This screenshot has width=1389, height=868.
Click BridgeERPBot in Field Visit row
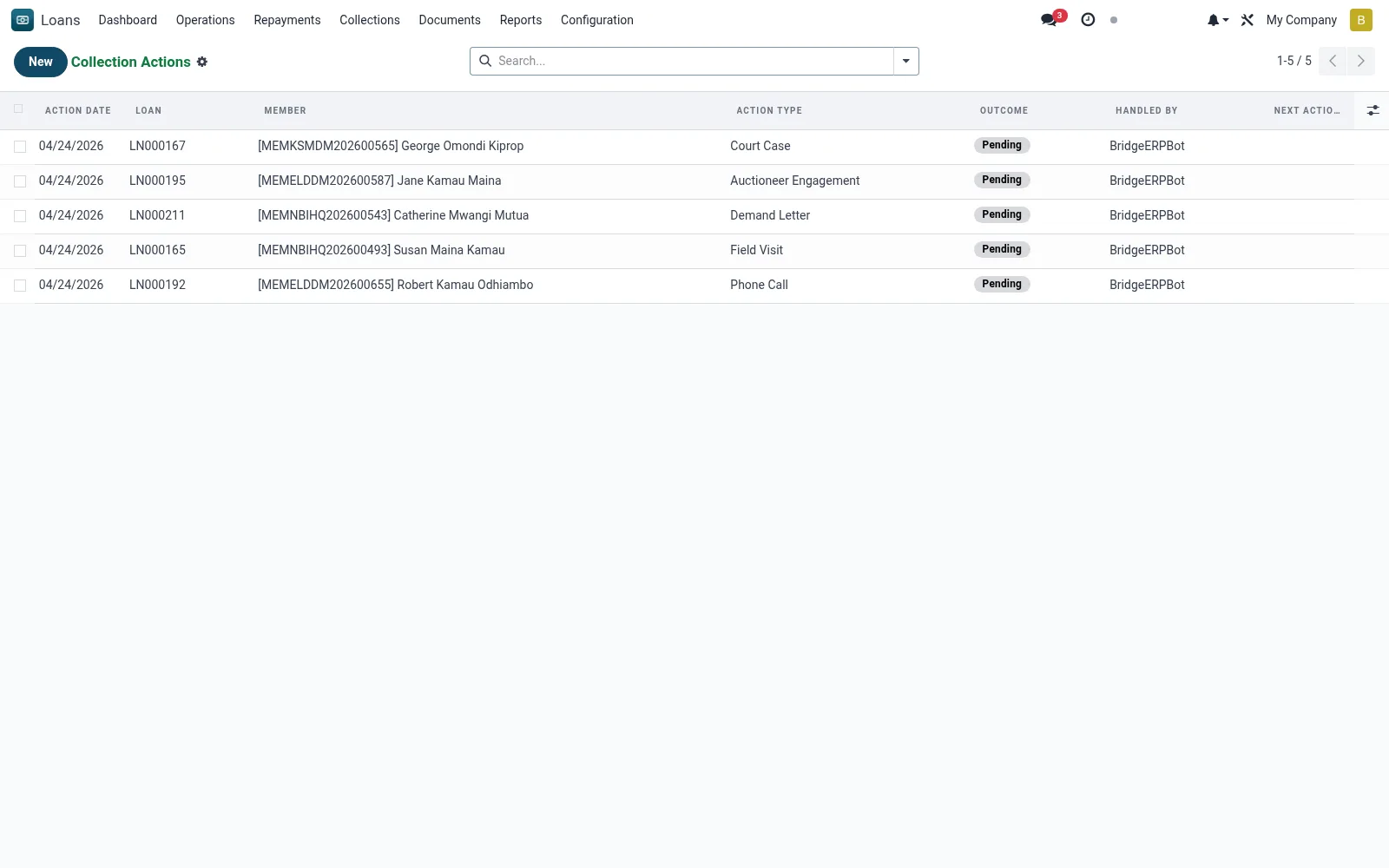tap(1147, 250)
